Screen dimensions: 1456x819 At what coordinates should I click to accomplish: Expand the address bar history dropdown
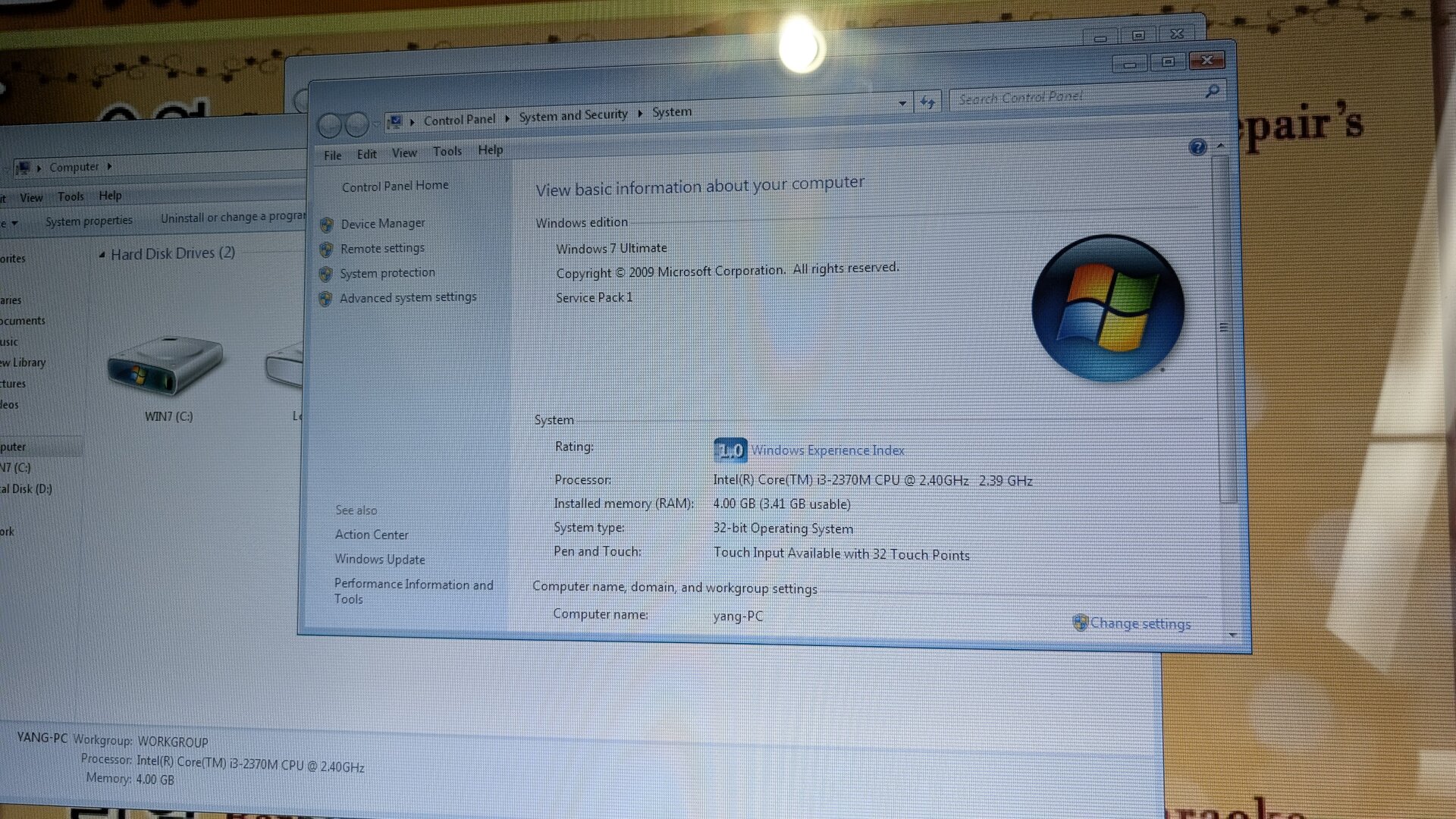click(902, 103)
